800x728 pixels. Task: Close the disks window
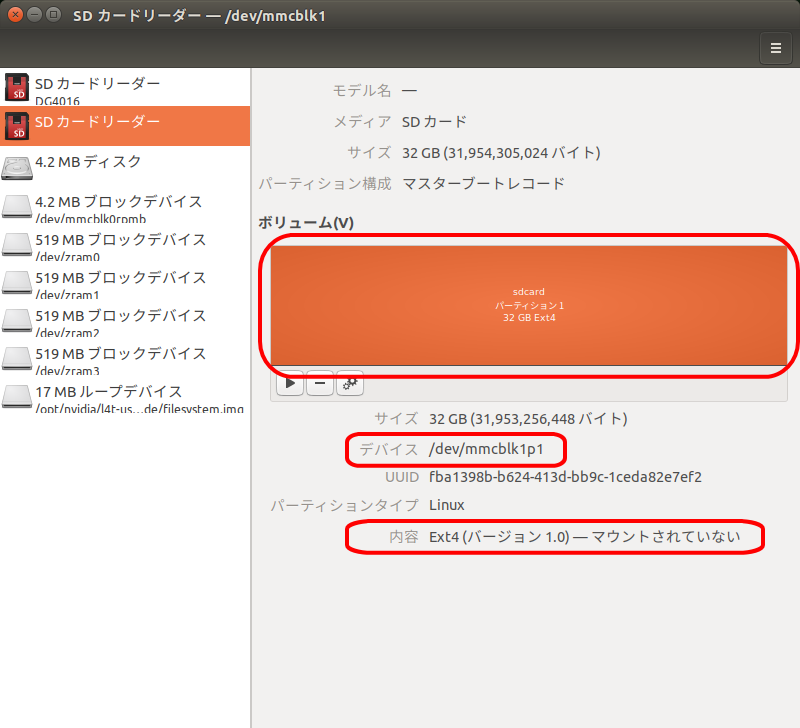[x=15, y=15]
